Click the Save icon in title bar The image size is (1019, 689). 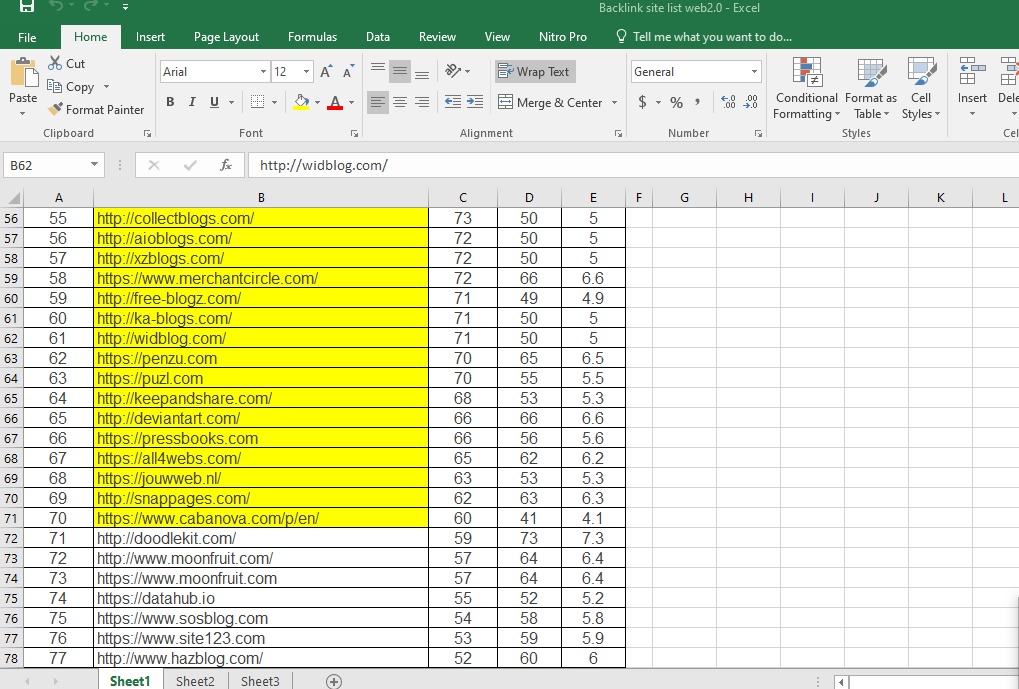coord(27,8)
